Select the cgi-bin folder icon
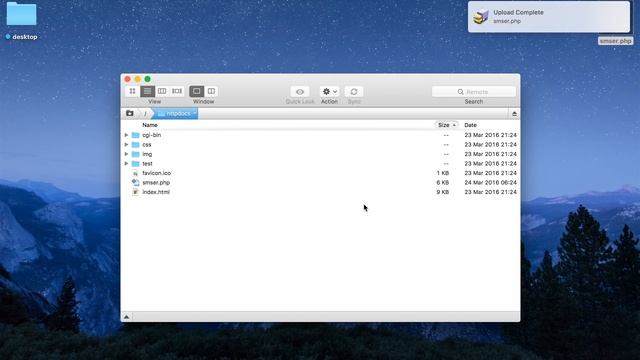Image resolution: width=640 pixels, height=360 pixels. pos(136,135)
